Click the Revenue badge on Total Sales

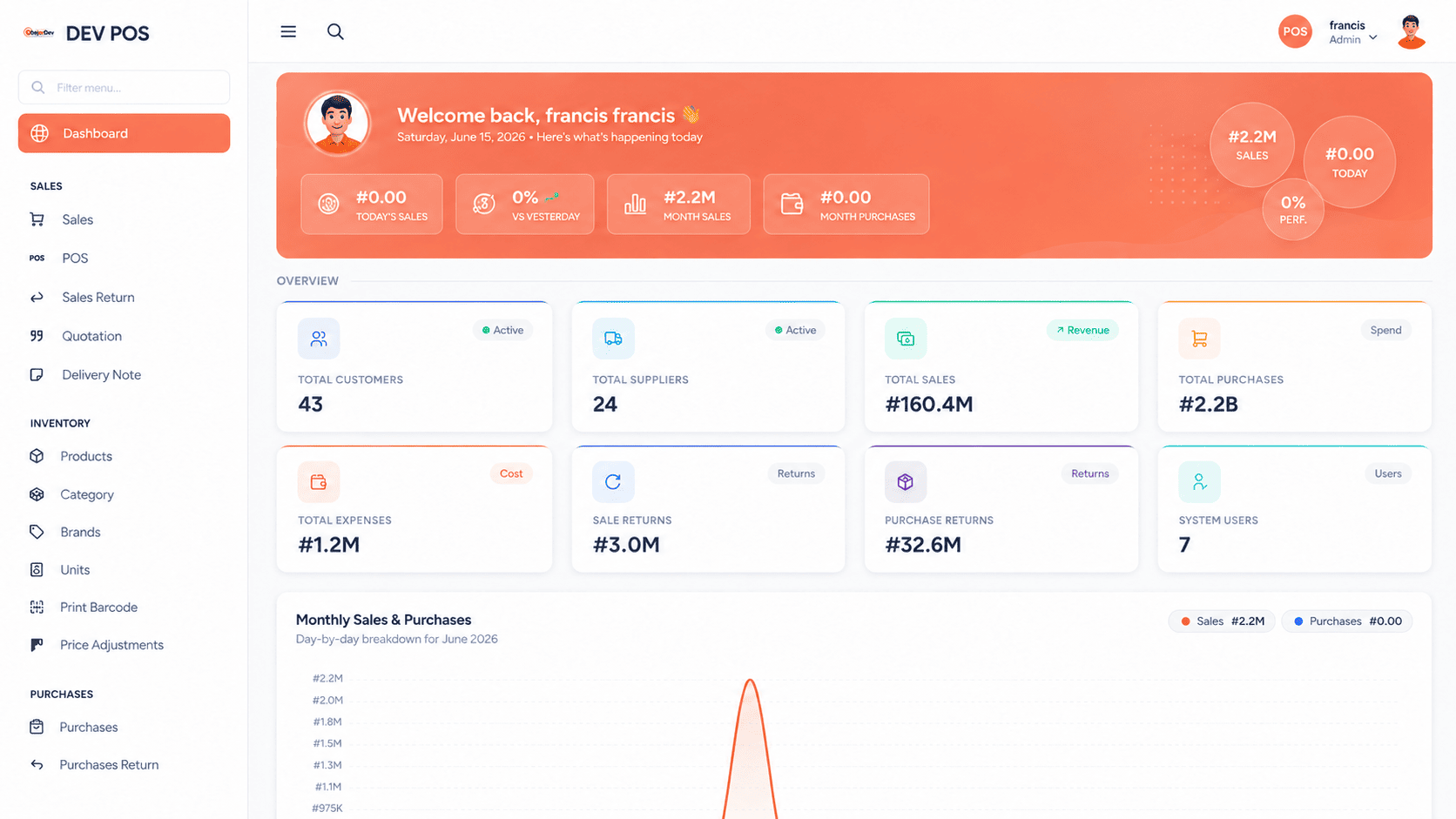tap(1082, 330)
